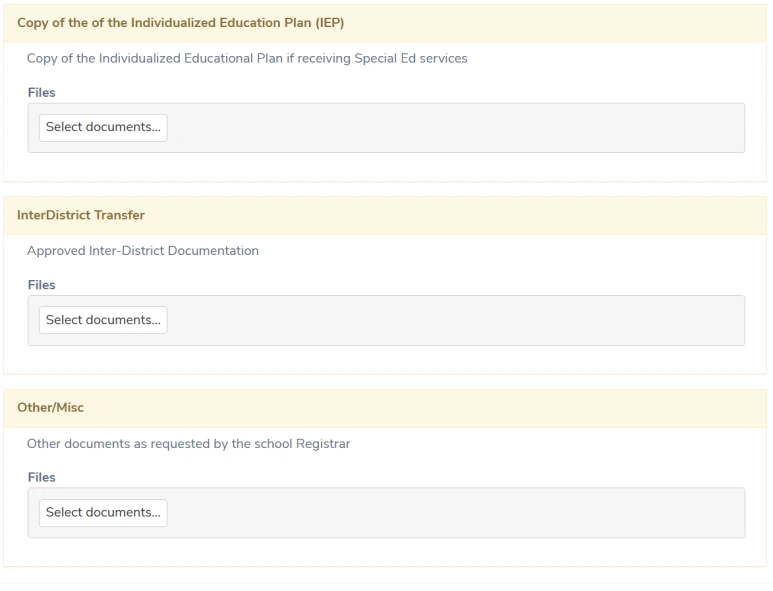
Task: Click the InterDistrict Transfer file drop area
Action: (x=450, y=320)
